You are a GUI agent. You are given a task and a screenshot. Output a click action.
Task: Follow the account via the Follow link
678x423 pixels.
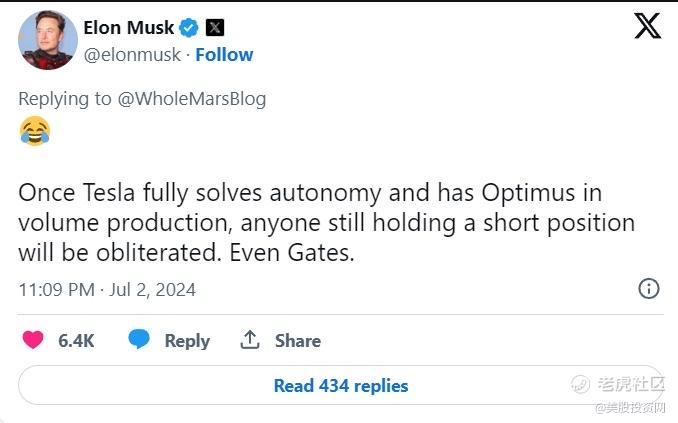(x=224, y=55)
